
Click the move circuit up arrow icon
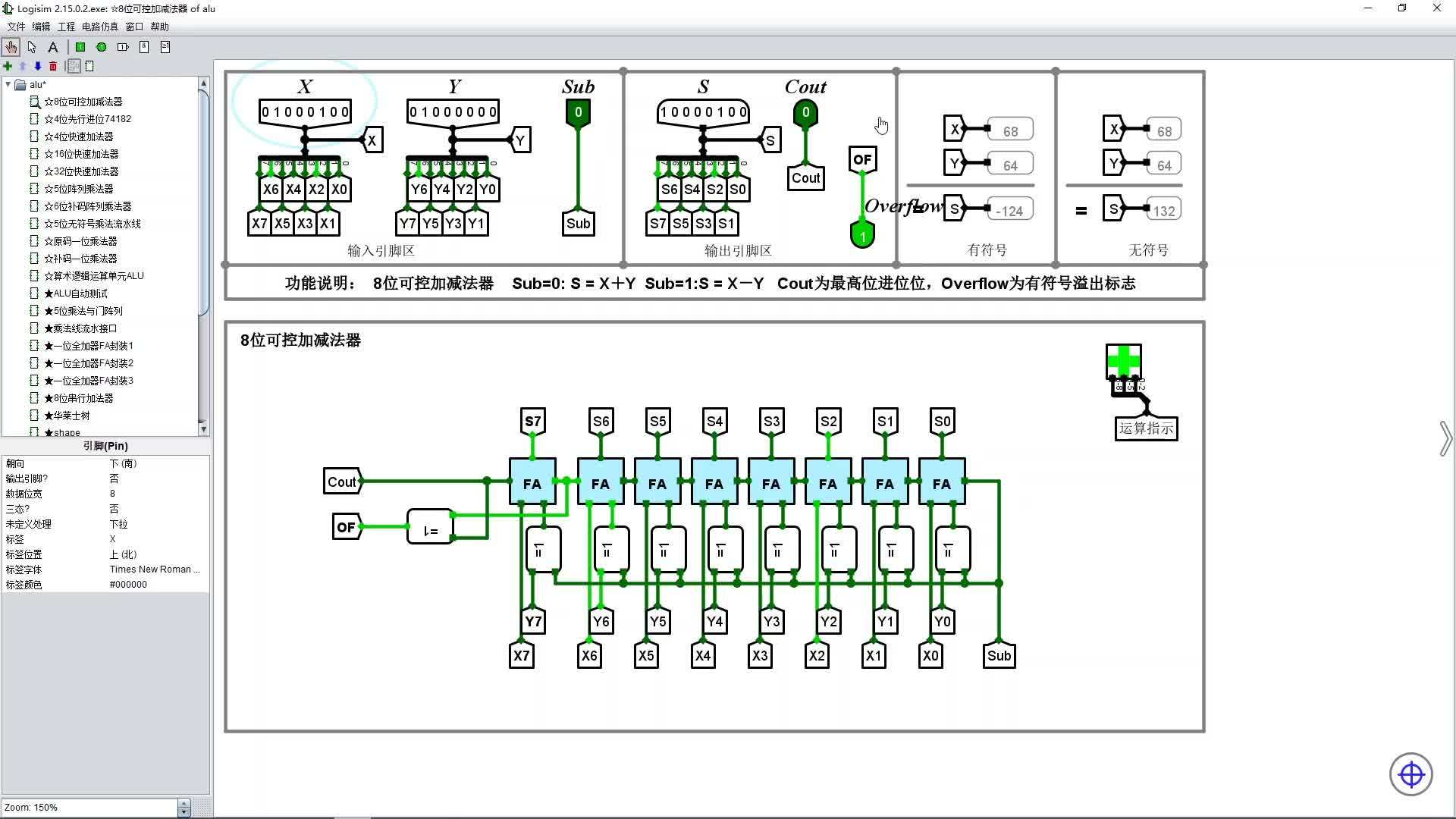[x=23, y=66]
